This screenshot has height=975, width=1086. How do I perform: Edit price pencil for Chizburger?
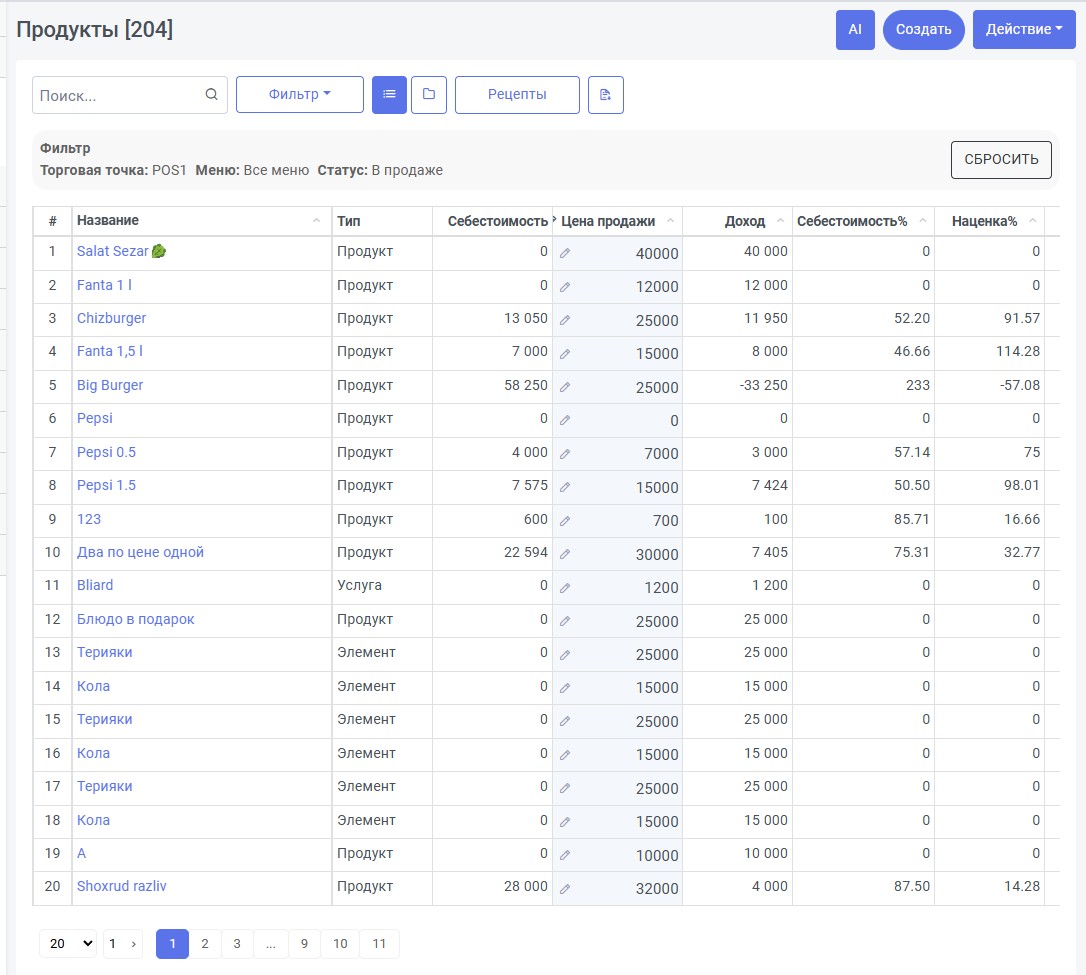(x=565, y=320)
